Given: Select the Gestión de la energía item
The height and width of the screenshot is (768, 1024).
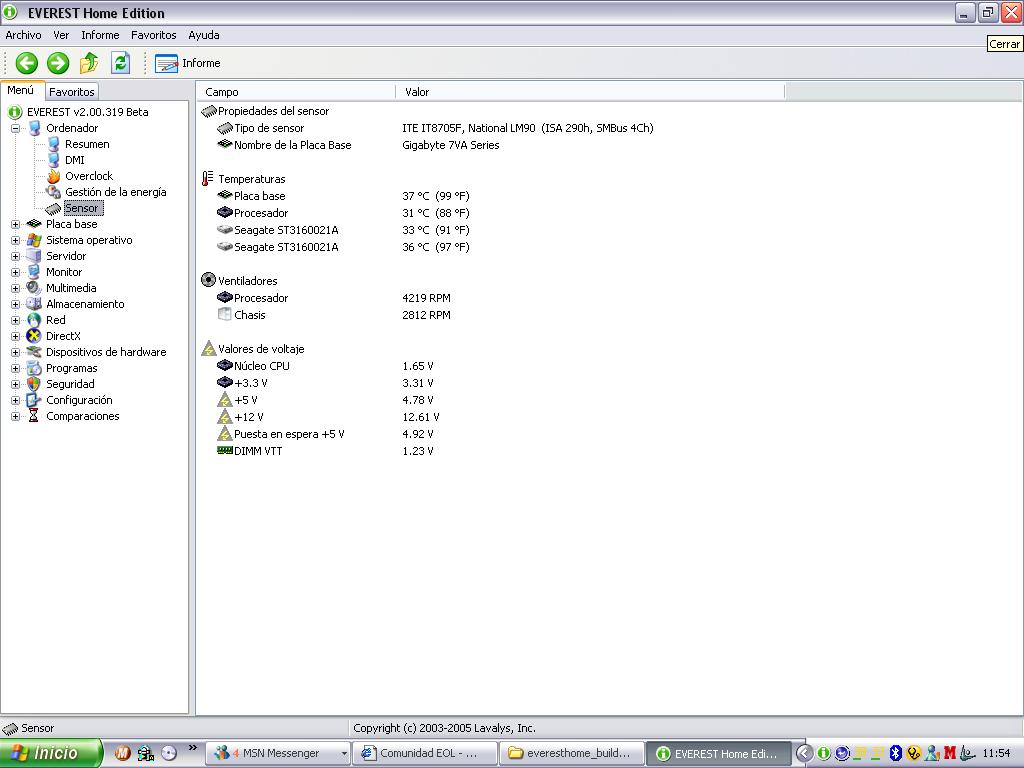Looking at the screenshot, I should pyautogui.click(x=116, y=192).
